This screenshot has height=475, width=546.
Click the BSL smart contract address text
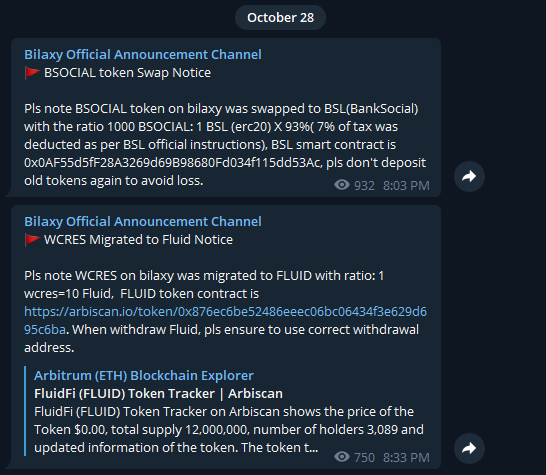coord(173,163)
